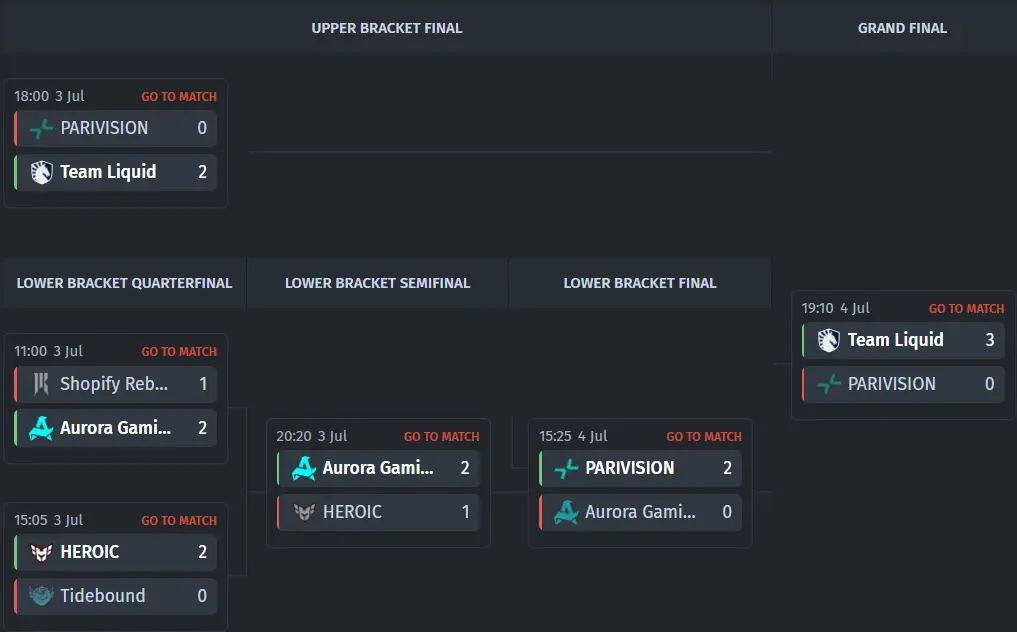
Task: Open GO TO MATCH for the 20:20 3 Jul match
Action: pyautogui.click(x=442, y=437)
